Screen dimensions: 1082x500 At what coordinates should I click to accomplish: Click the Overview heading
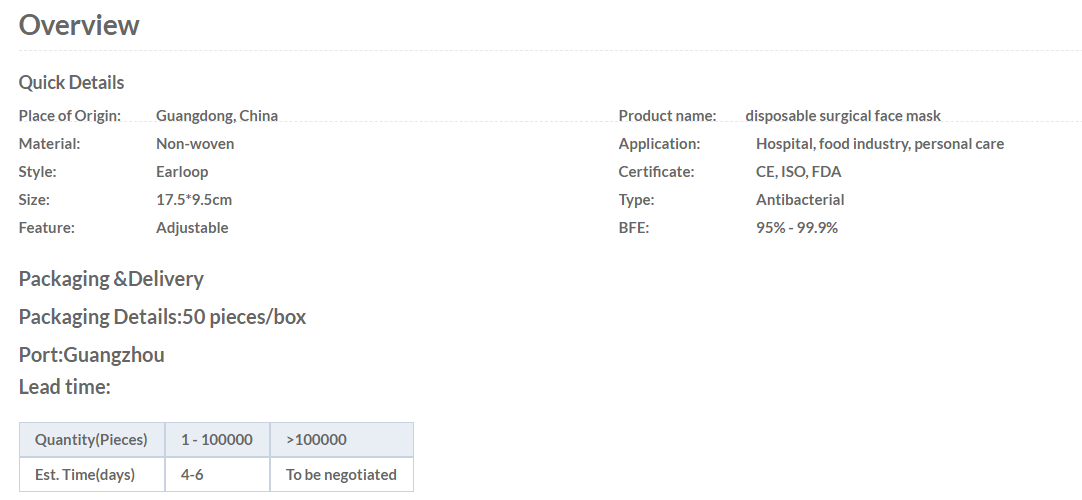(79, 25)
